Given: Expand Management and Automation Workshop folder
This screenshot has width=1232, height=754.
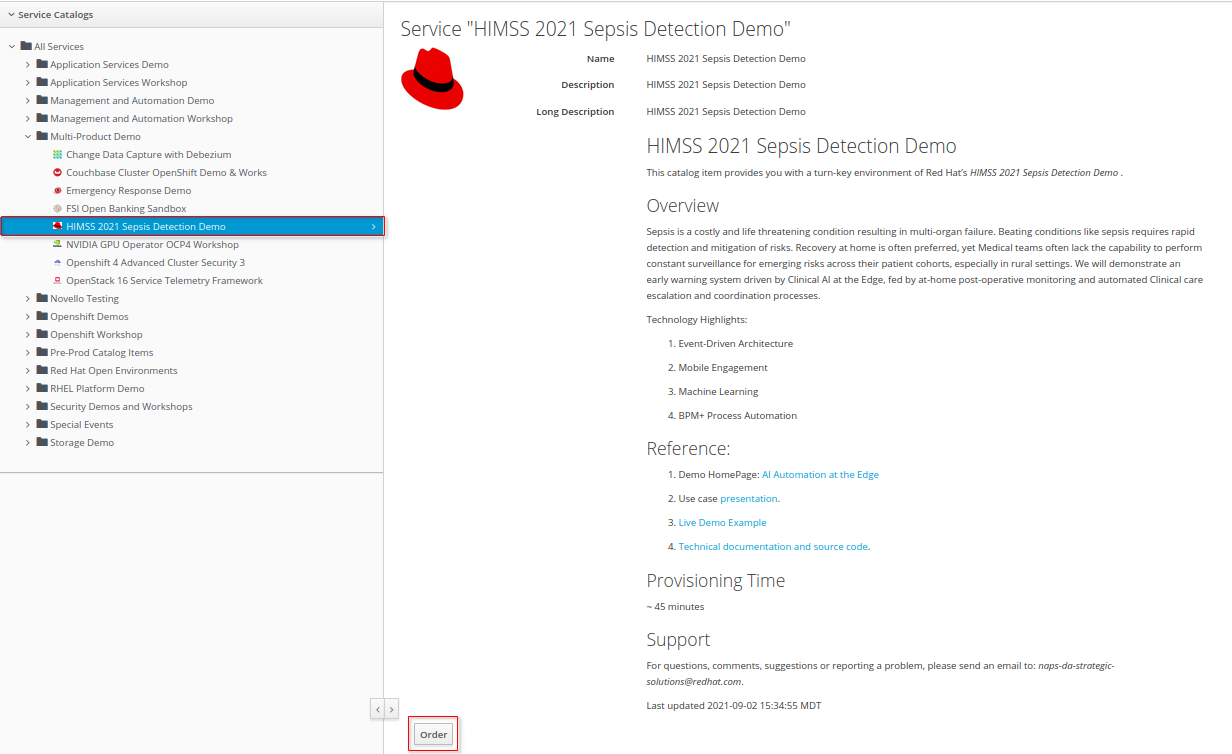Looking at the screenshot, I should coord(28,119).
